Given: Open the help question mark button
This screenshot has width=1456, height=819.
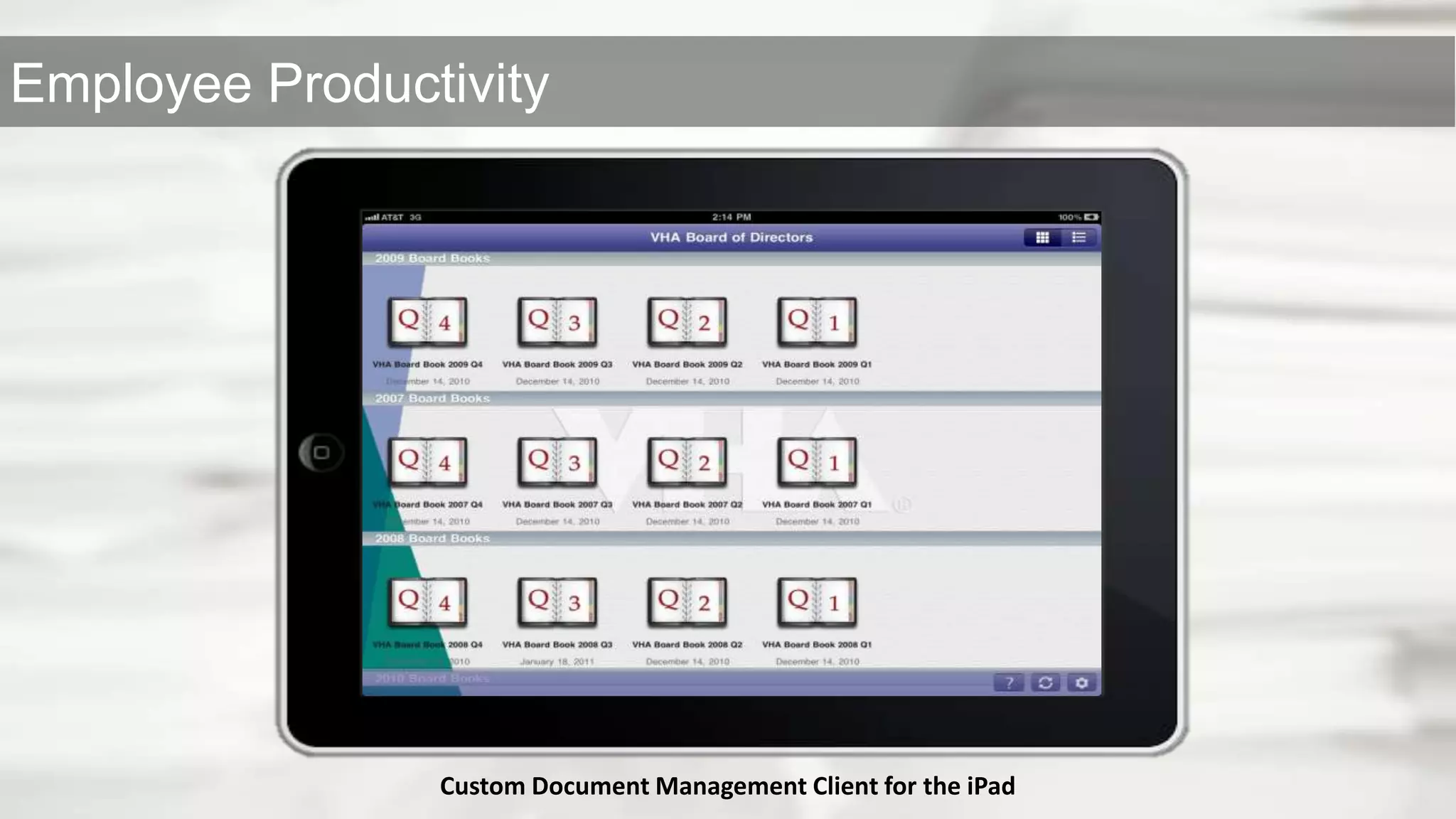Looking at the screenshot, I should (x=1008, y=682).
